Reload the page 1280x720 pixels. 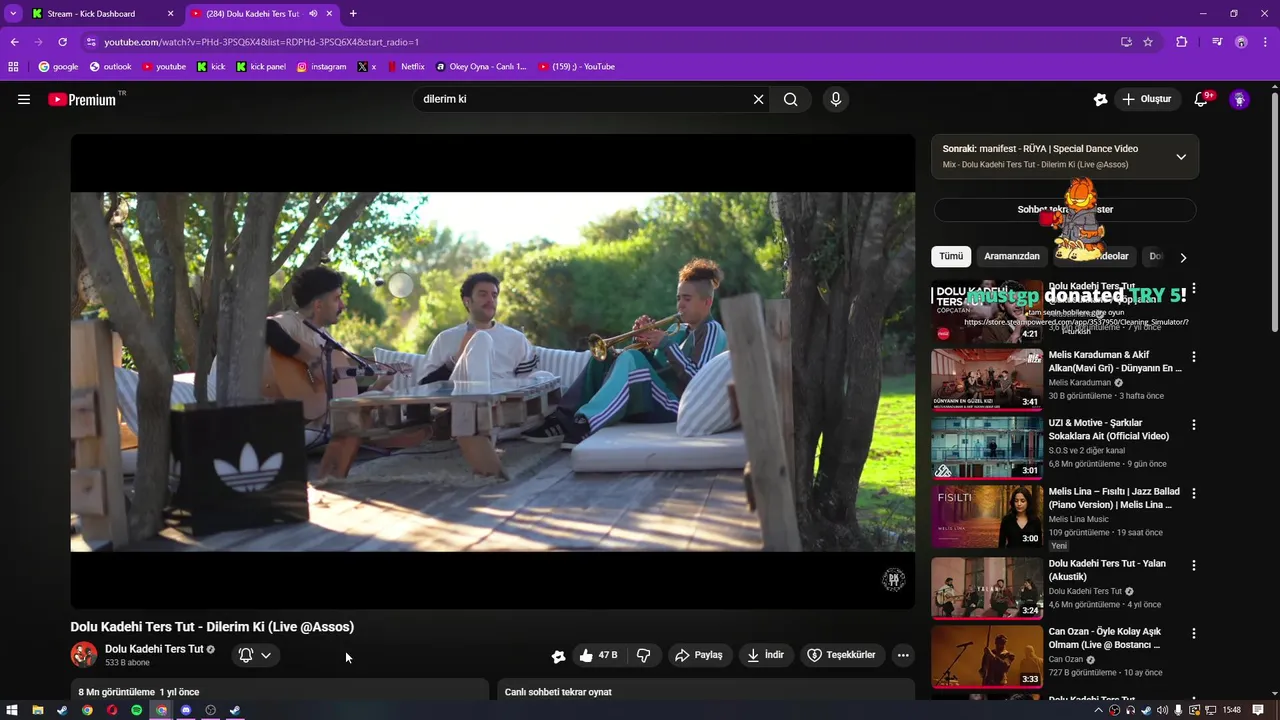(62, 42)
